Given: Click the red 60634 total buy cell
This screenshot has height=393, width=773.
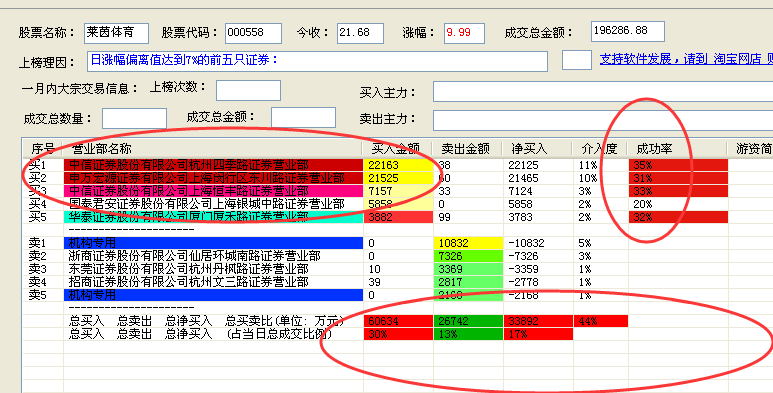Looking at the screenshot, I should coord(398,321).
